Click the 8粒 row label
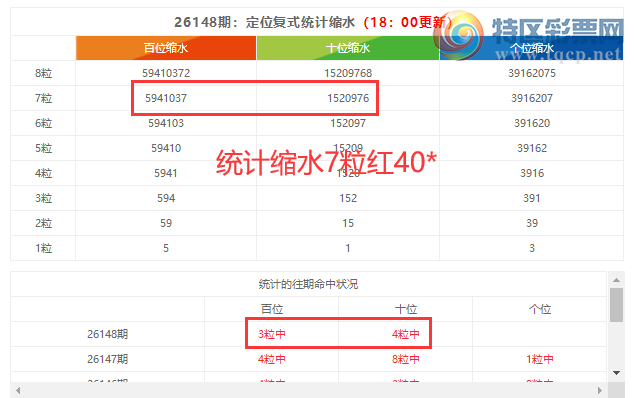The width and height of the screenshot is (634, 398). [43, 73]
